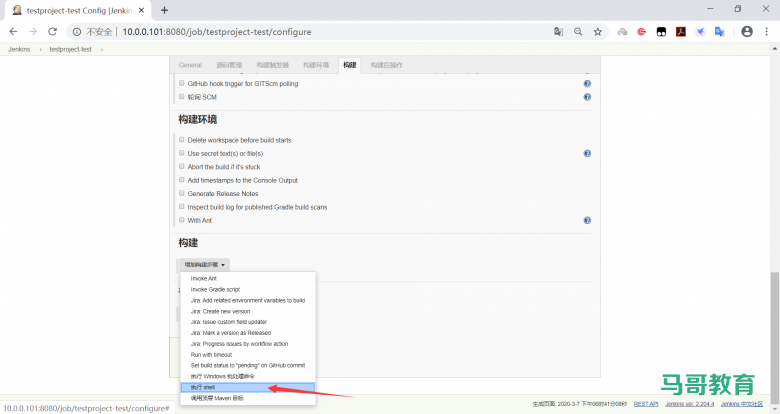Check the 轮询 SCM option
The width and height of the screenshot is (780, 414).
tap(182, 97)
